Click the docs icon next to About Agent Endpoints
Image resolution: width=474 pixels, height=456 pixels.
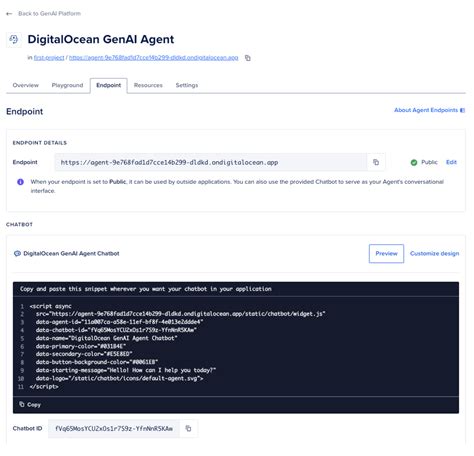coord(462,110)
